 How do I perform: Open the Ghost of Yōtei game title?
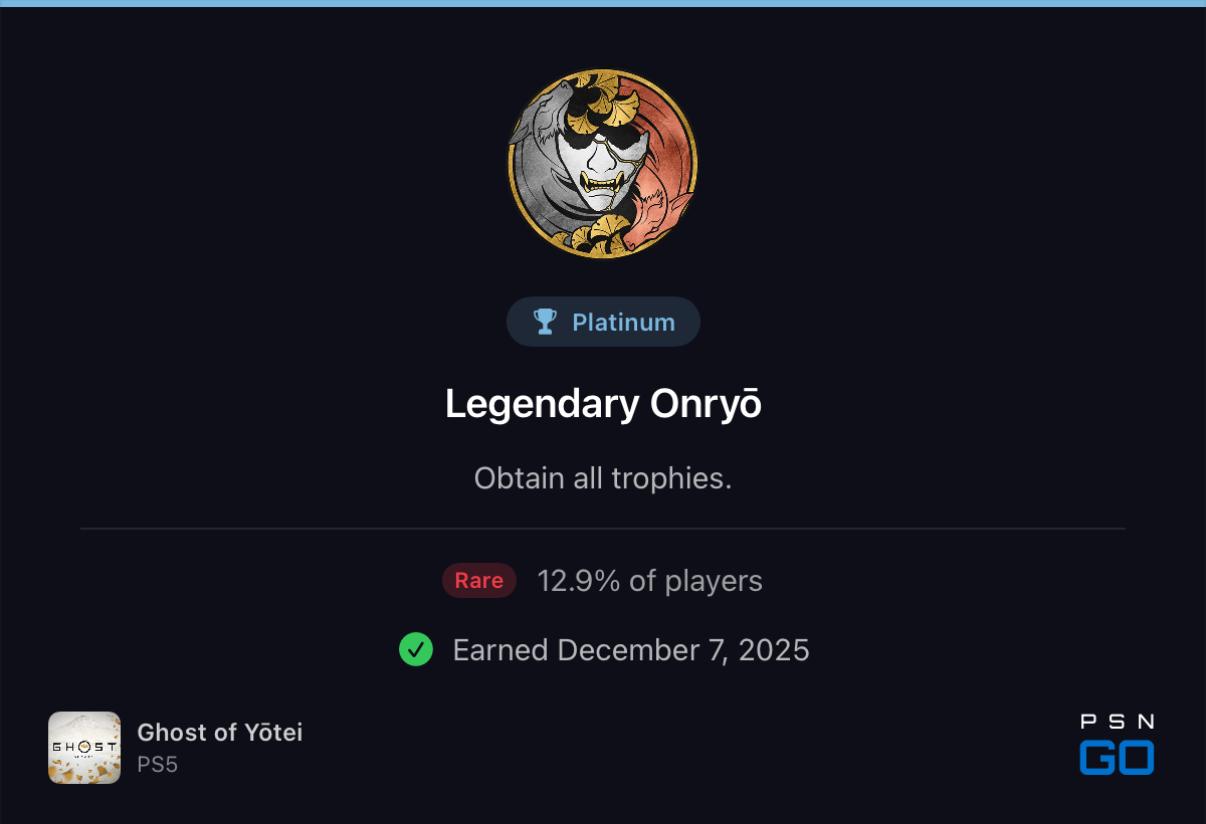pyautogui.click(x=219, y=732)
